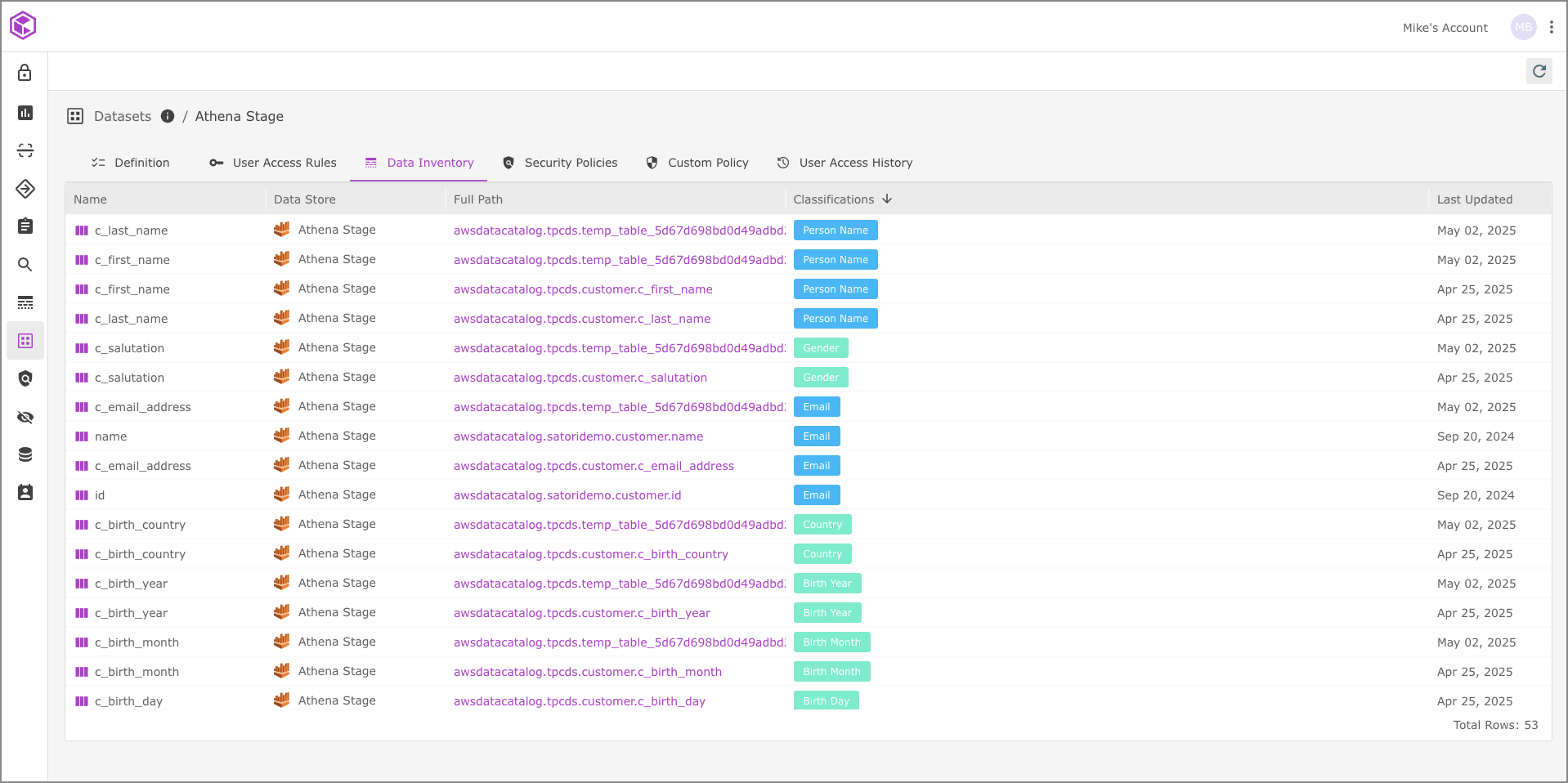
Task: Click the Datasets grid icon in the breadcrumb
Action: click(x=75, y=116)
